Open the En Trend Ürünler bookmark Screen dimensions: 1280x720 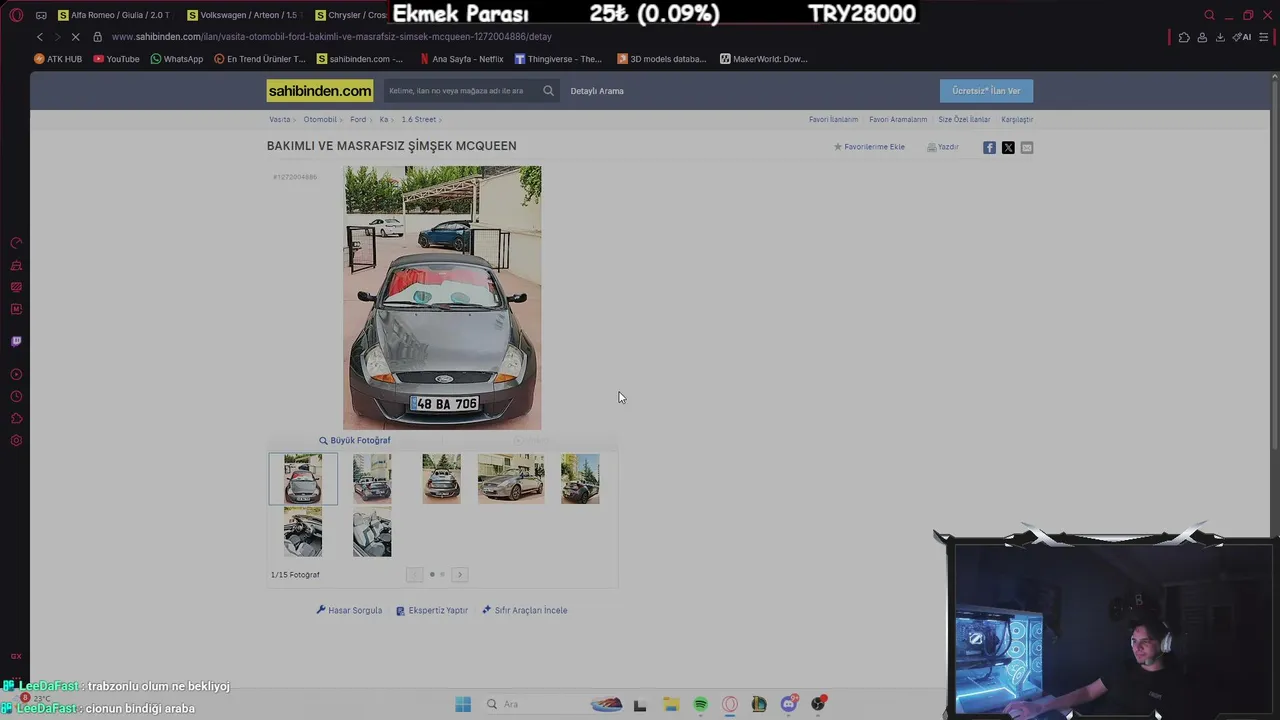click(260, 59)
